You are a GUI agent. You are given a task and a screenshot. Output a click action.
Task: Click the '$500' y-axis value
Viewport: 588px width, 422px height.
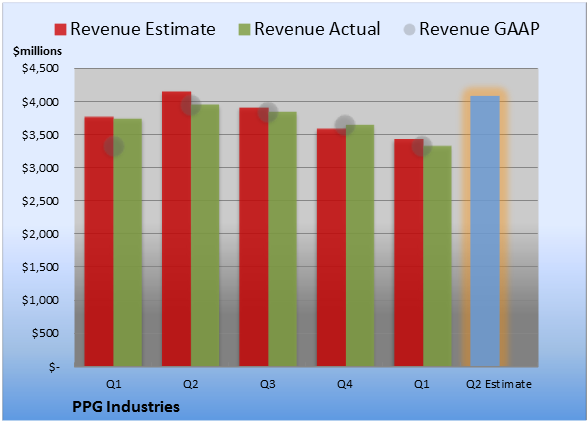point(45,333)
